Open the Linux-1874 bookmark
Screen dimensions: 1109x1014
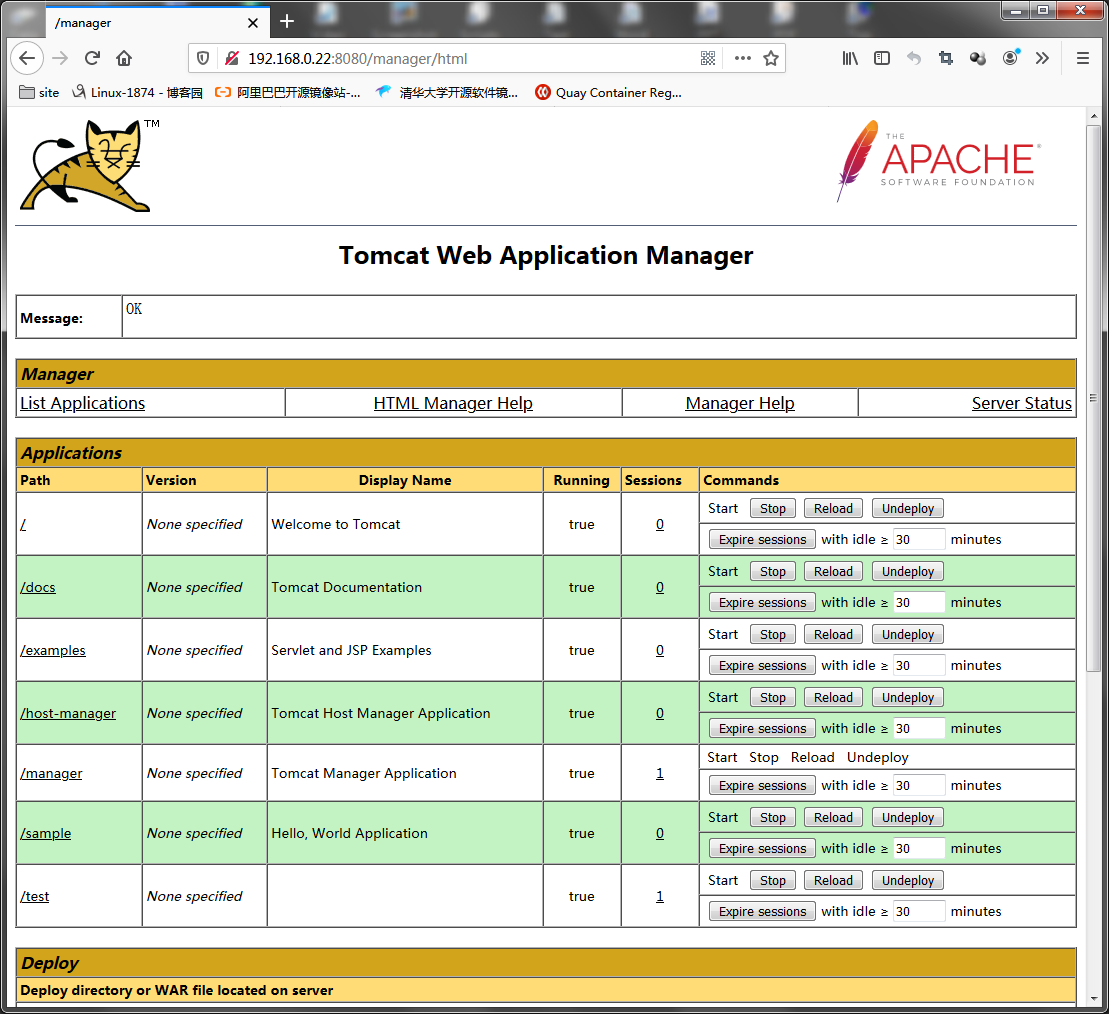coord(137,93)
